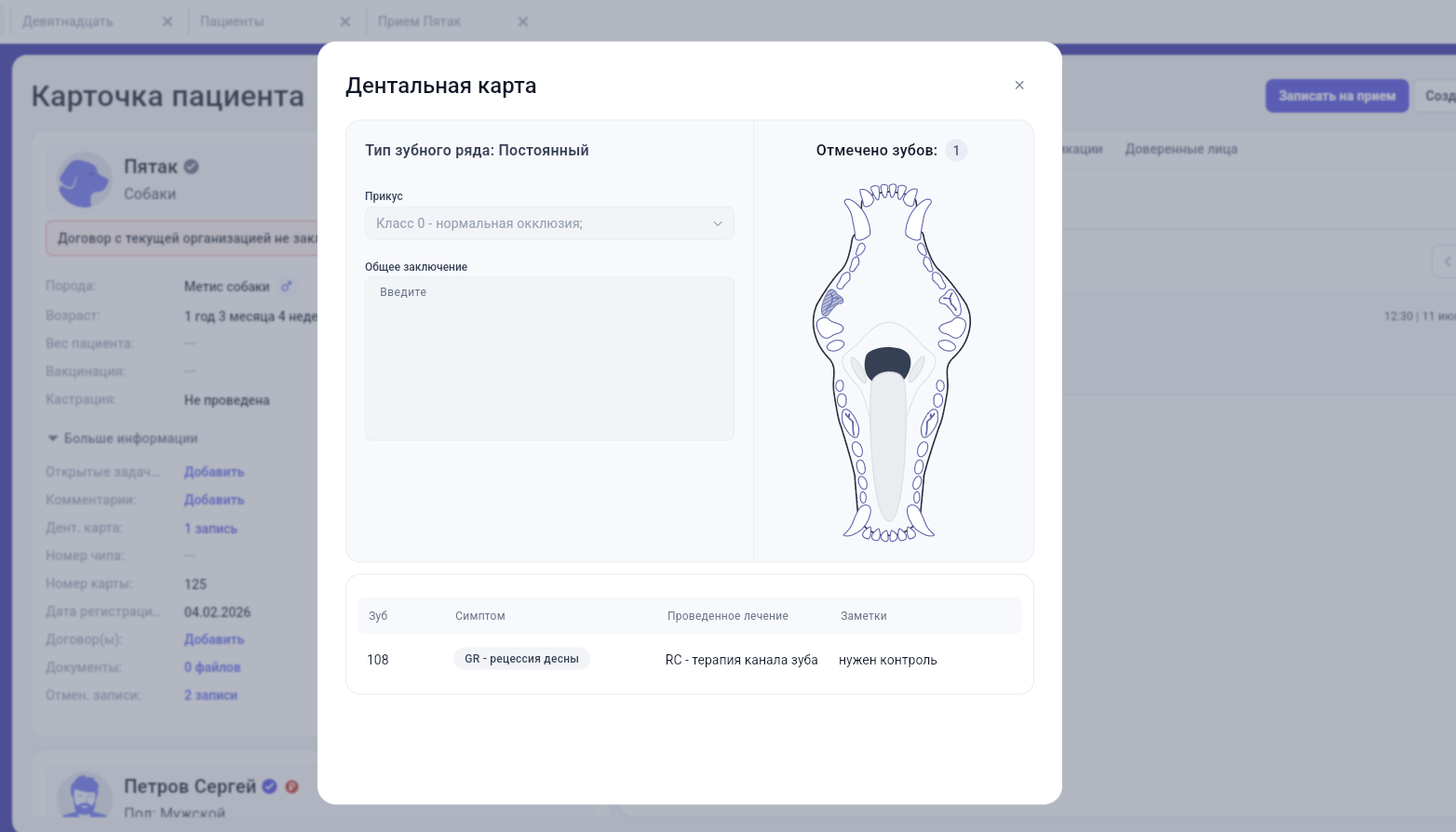Select the lower-right tooth with branching root marking
The image size is (1456, 832).
929,423
